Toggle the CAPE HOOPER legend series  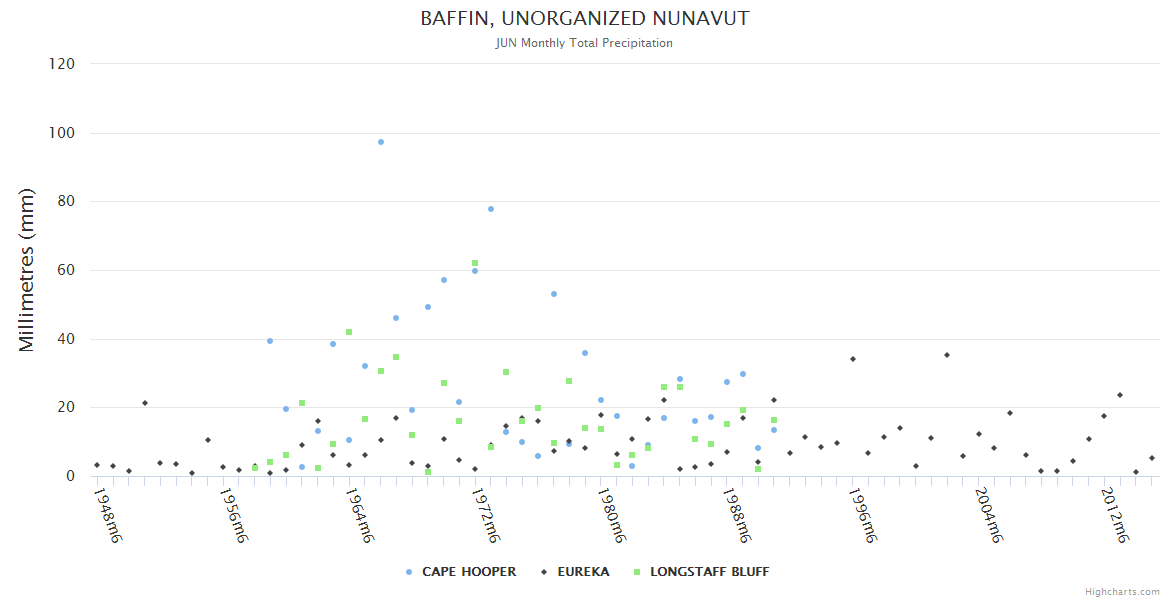[x=468, y=572]
